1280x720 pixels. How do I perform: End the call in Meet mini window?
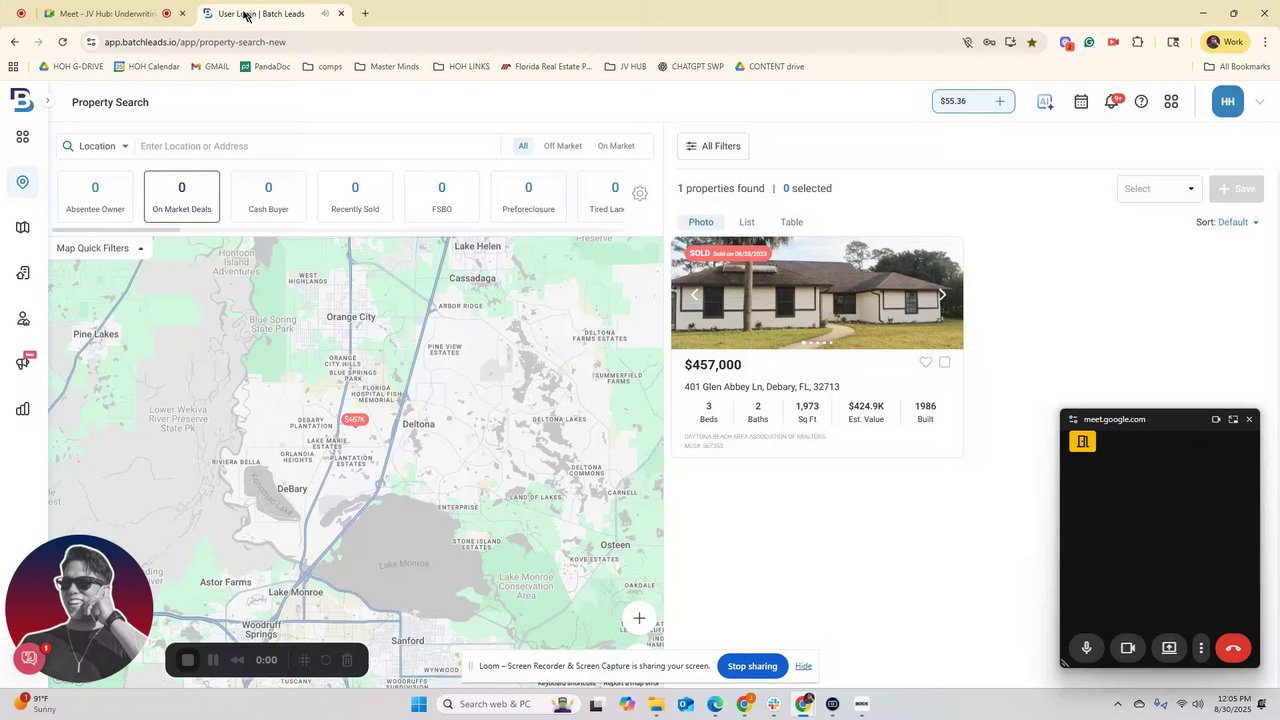click(x=1233, y=648)
